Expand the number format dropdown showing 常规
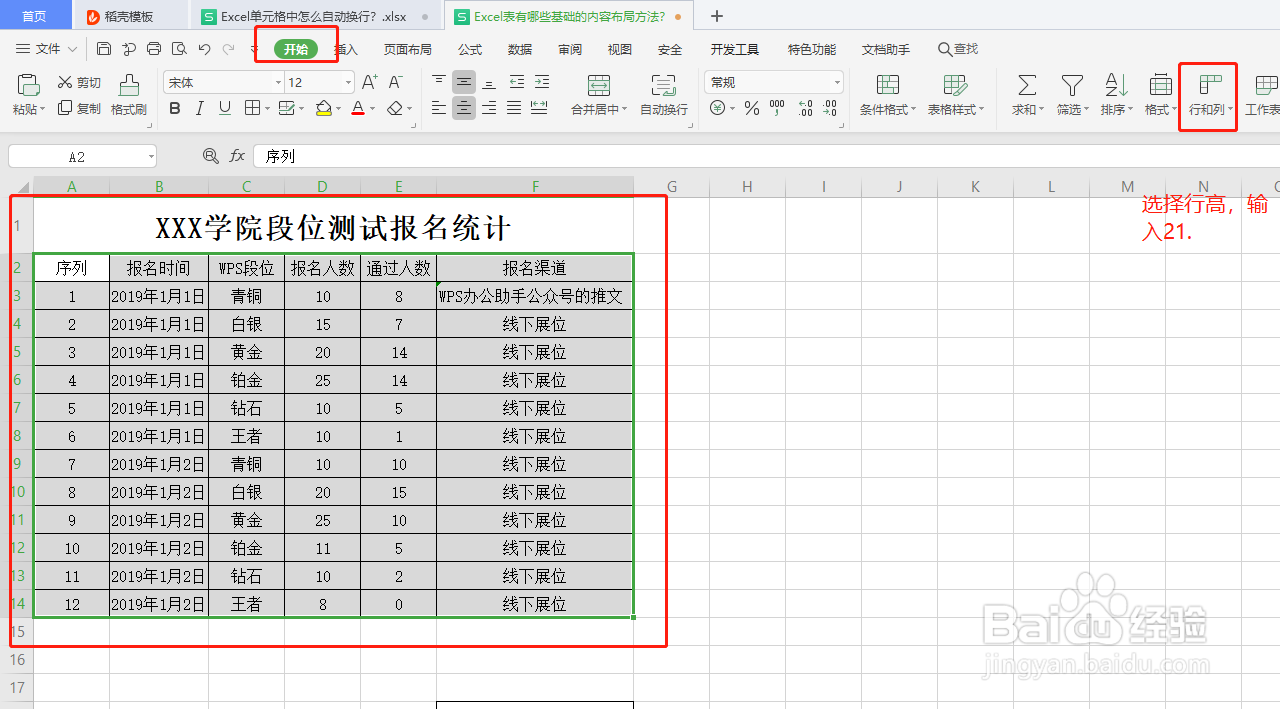 click(x=836, y=81)
